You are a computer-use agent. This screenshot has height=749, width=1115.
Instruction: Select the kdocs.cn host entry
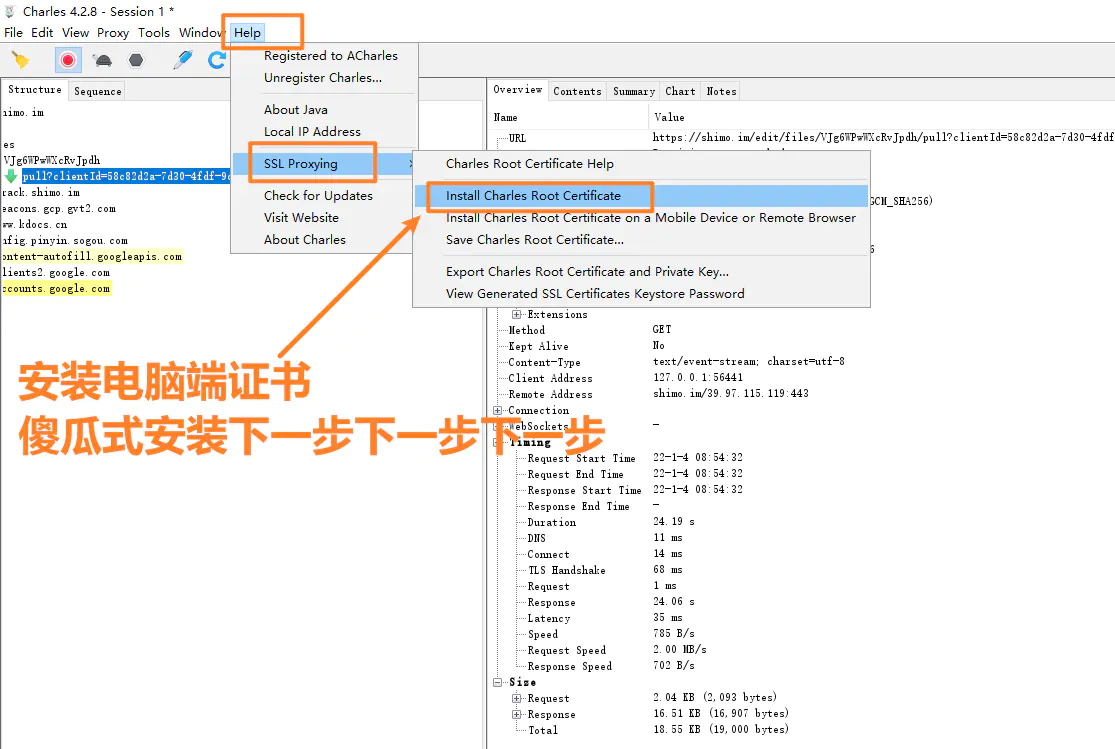(x=35, y=224)
